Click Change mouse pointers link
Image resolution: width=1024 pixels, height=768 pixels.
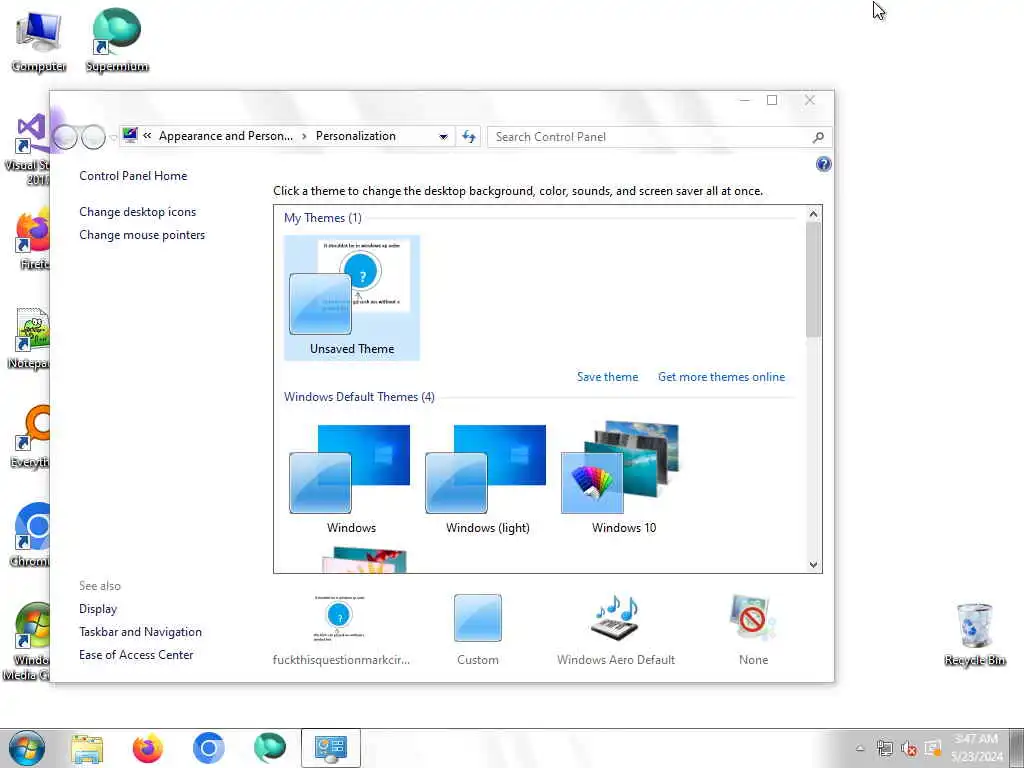(142, 234)
